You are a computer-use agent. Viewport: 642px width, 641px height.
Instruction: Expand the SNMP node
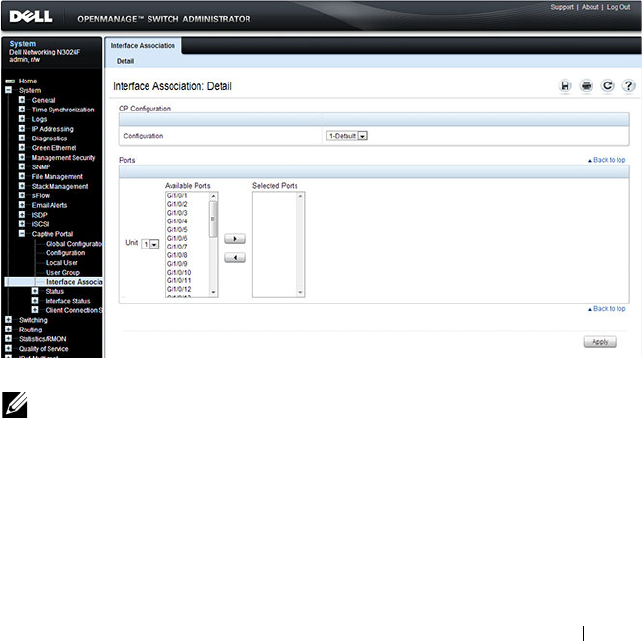(22, 167)
